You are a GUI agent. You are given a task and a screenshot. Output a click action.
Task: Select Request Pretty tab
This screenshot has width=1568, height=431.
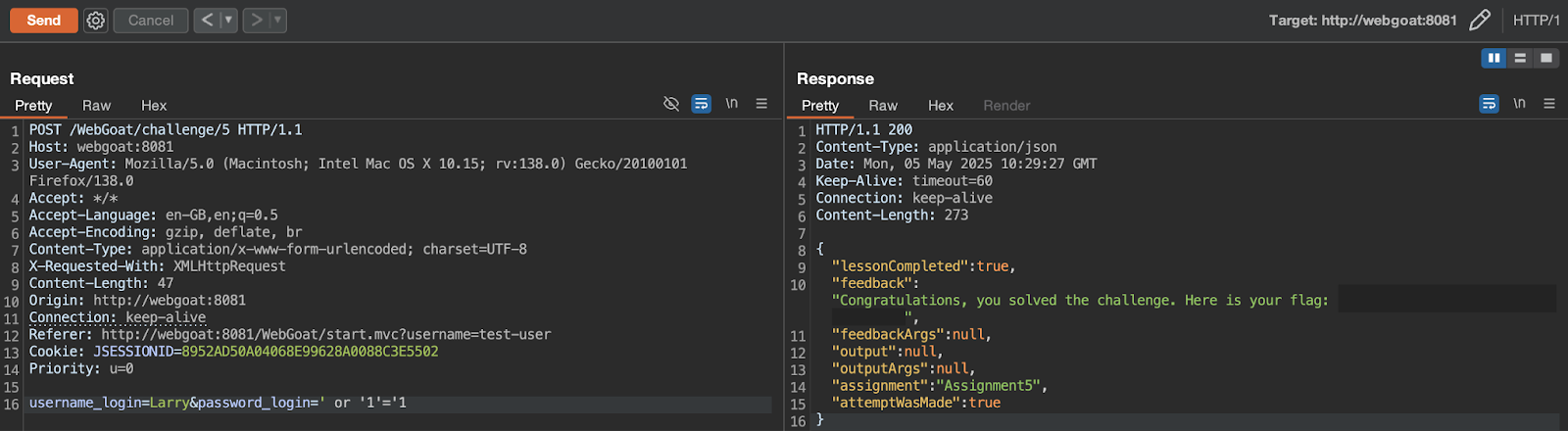coord(33,105)
